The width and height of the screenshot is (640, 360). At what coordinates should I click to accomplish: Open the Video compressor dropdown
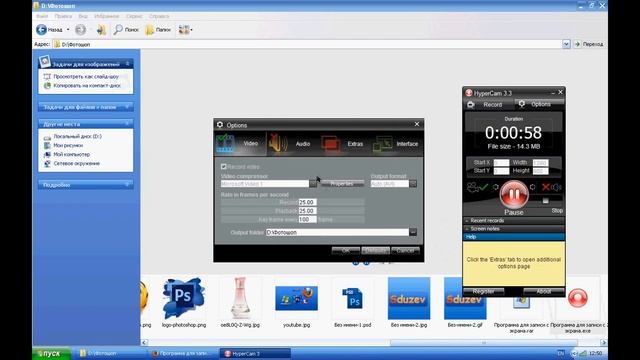click(x=313, y=184)
